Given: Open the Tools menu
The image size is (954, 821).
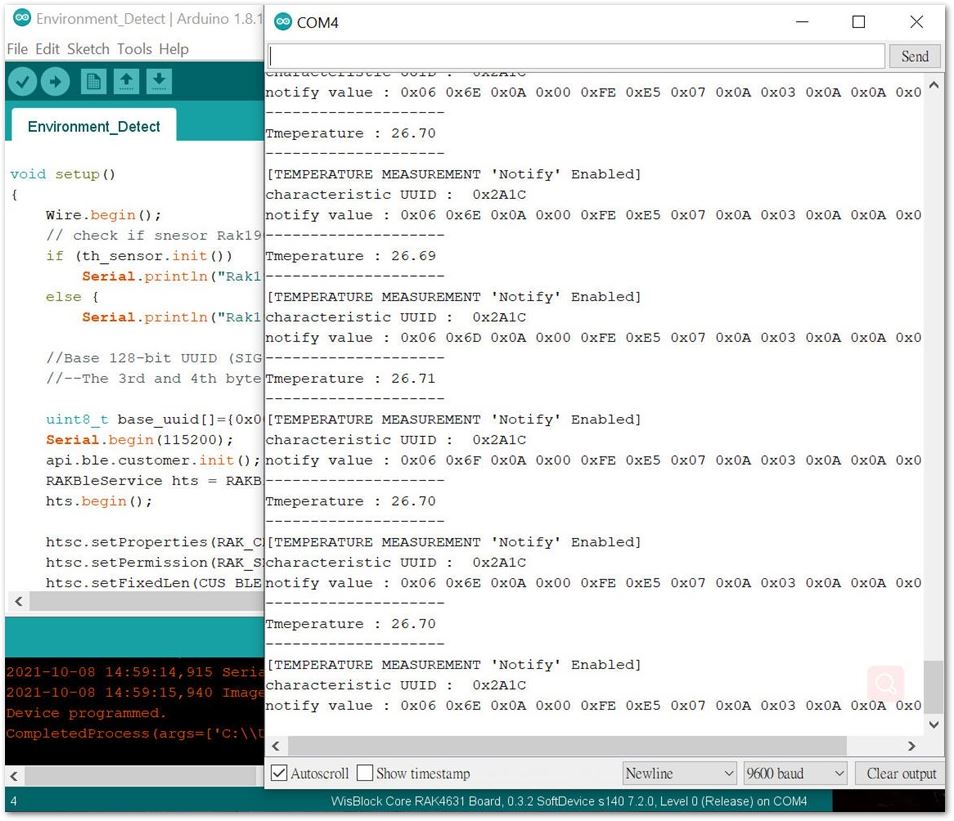Looking at the screenshot, I should (x=134, y=49).
